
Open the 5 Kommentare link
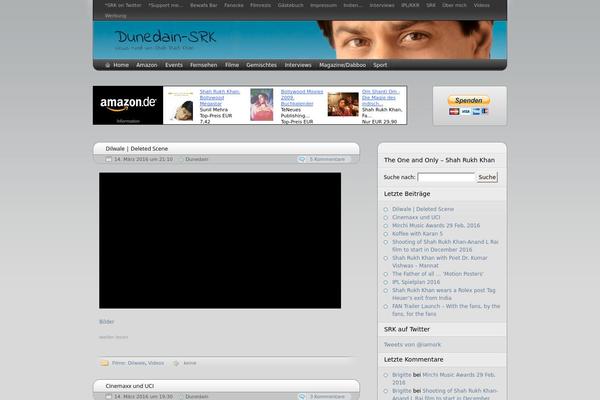click(x=328, y=159)
